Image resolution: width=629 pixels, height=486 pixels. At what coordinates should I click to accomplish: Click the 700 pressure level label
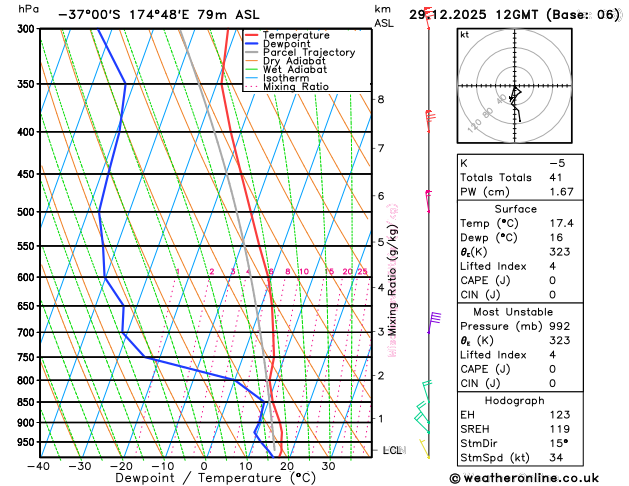point(25,332)
